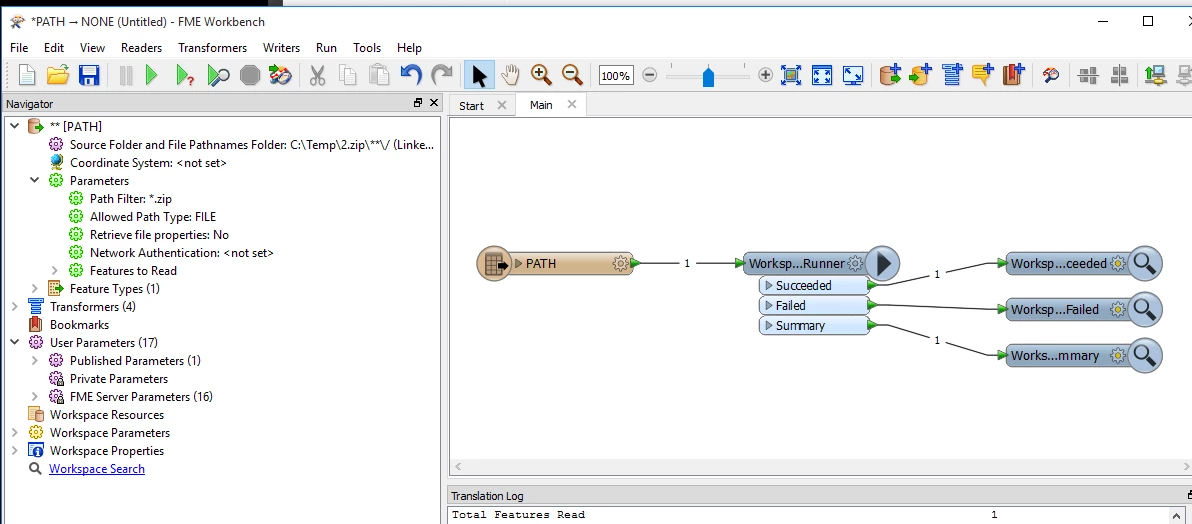The width and height of the screenshot is (1192, 524).
Task: Open PATH reader feature type gear settings
Action: [x=620, y=263]
